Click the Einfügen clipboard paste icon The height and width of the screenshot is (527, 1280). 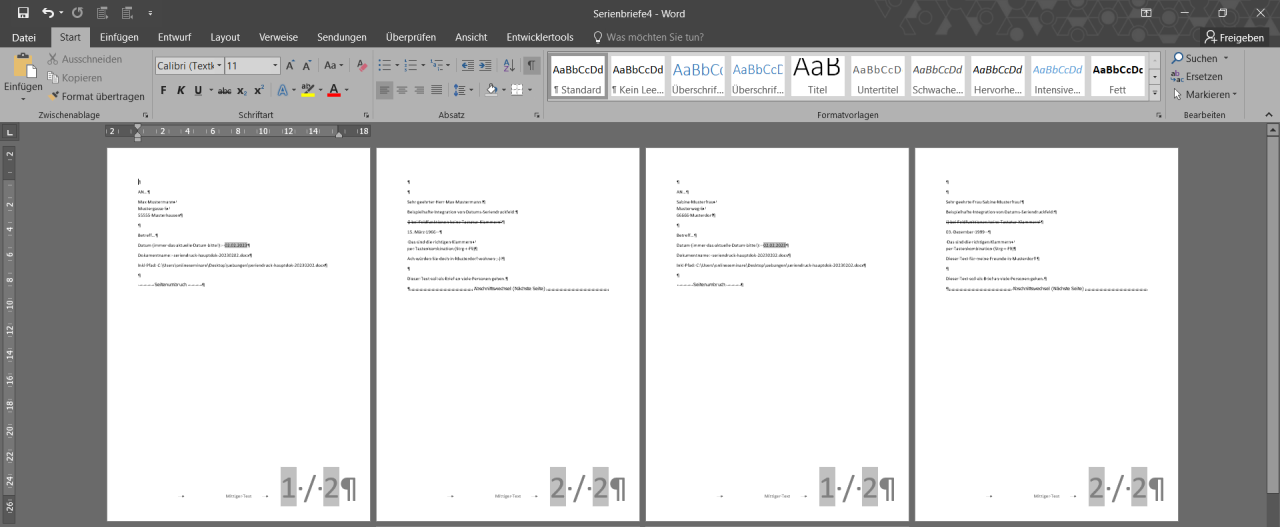tap(23, 67)
